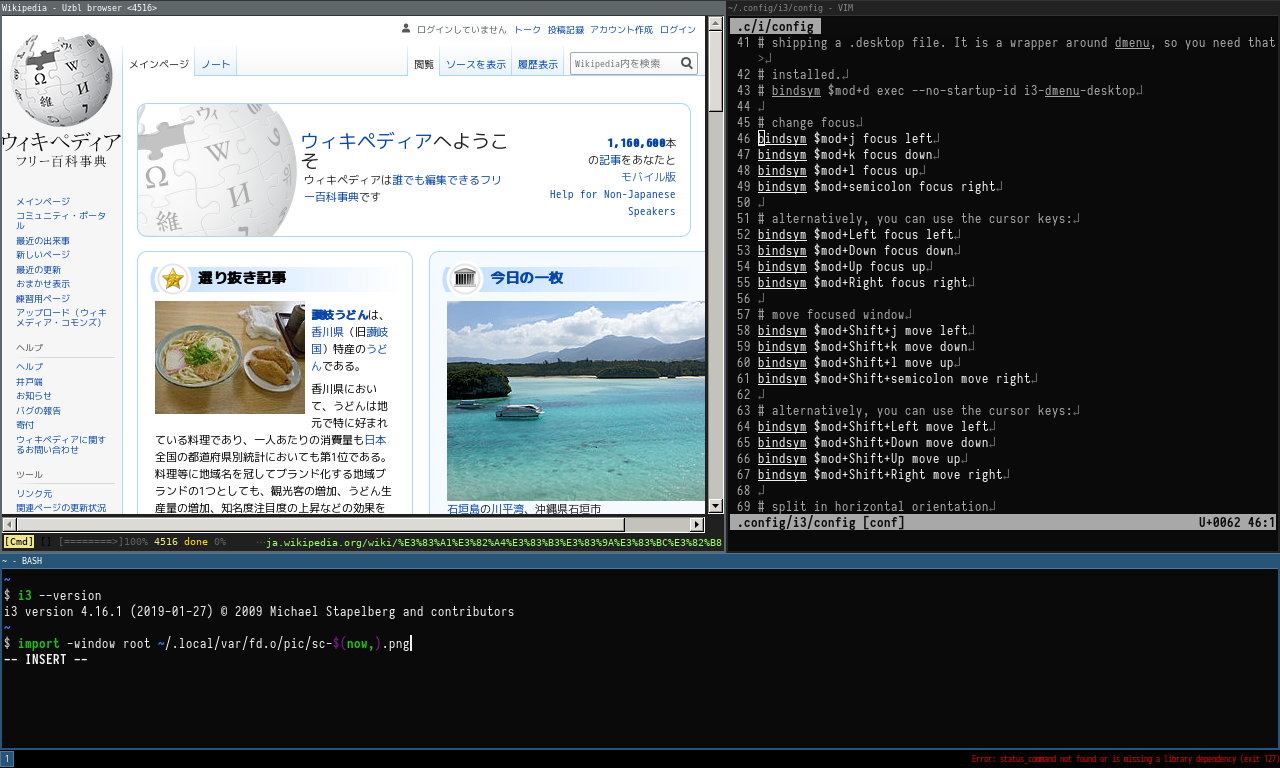Click into the Wikipedia内を検索 search field
Screen dimensions: 1280x768
pyautogui.click(x=624, y=63)
